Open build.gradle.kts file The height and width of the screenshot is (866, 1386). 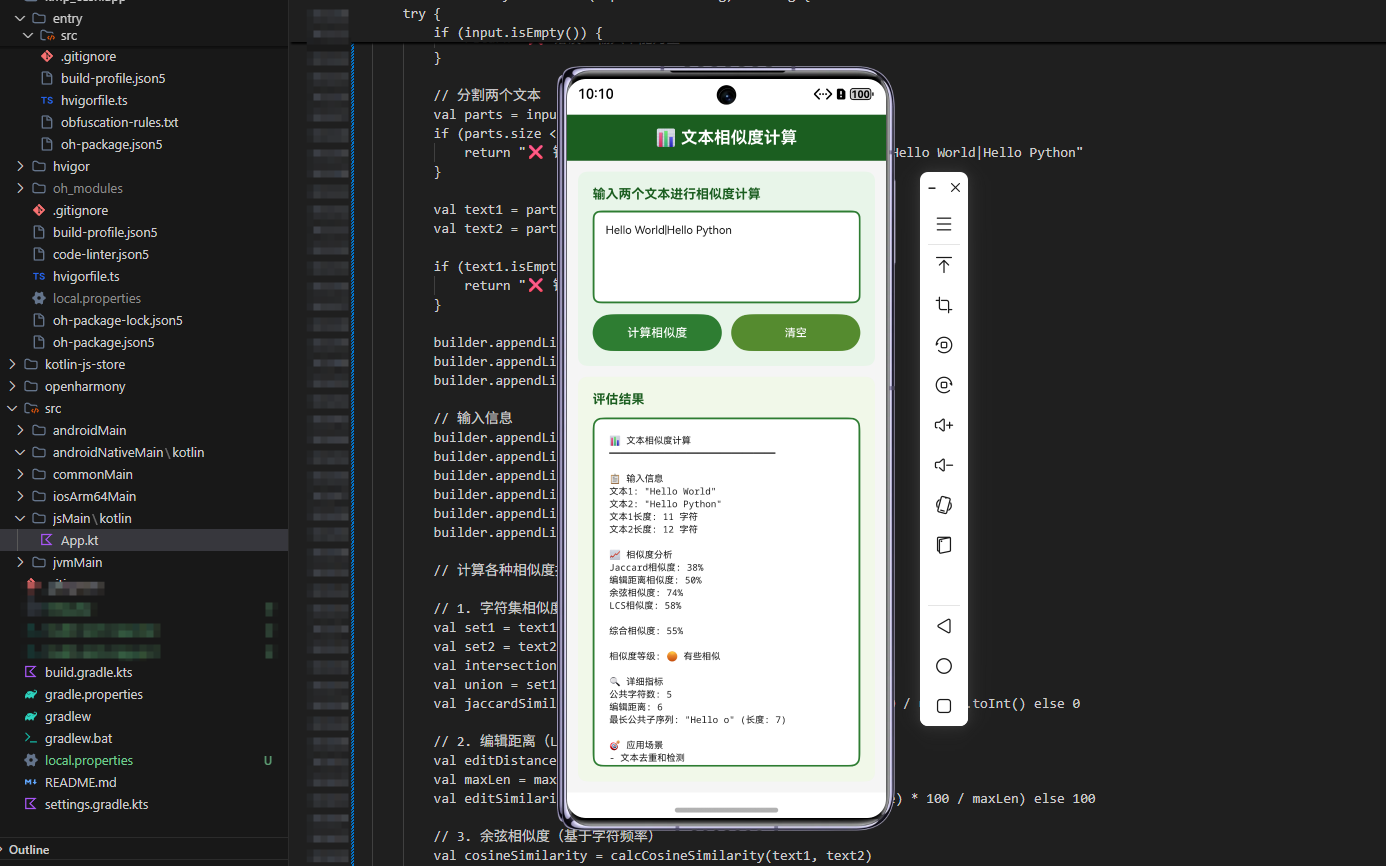click(88, 672)
